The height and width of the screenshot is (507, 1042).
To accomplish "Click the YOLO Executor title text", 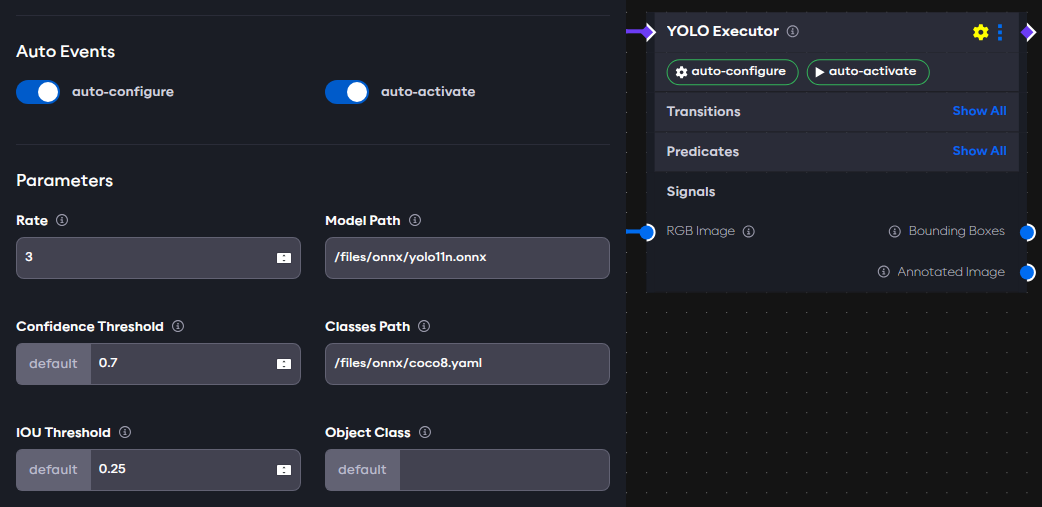I will click(723, 31).
